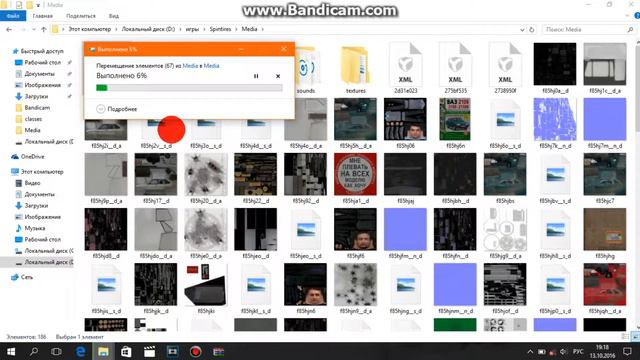640x360 pixels.
Task: Click the refresh button beside address bar
Action: [x=531, y=29]
